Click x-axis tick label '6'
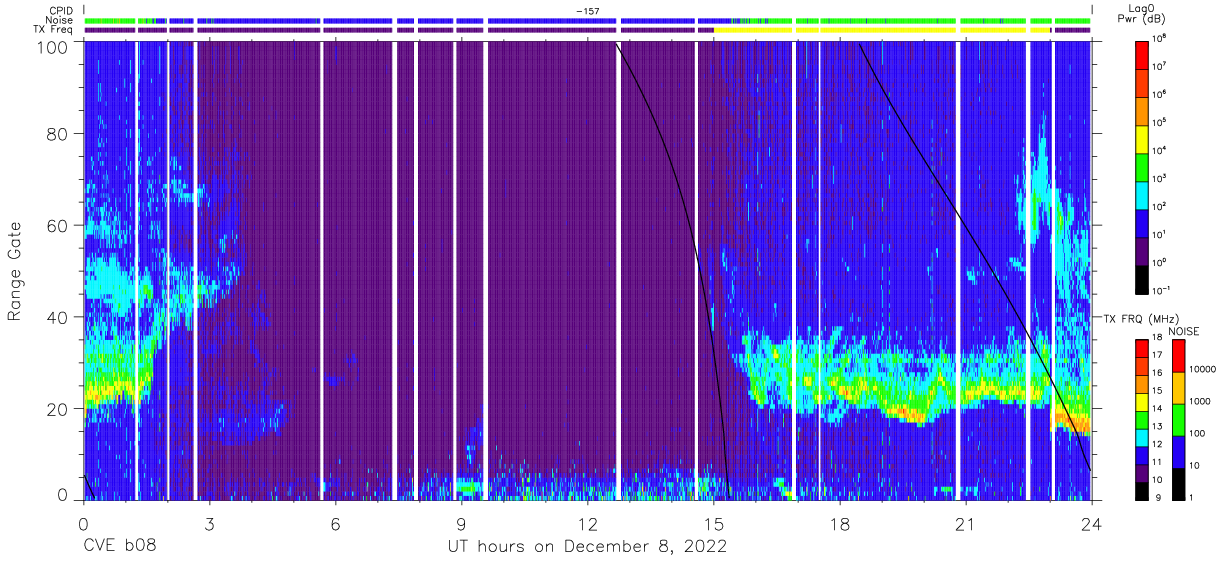This screenshot has height=567, width=1228. point(335,524)
